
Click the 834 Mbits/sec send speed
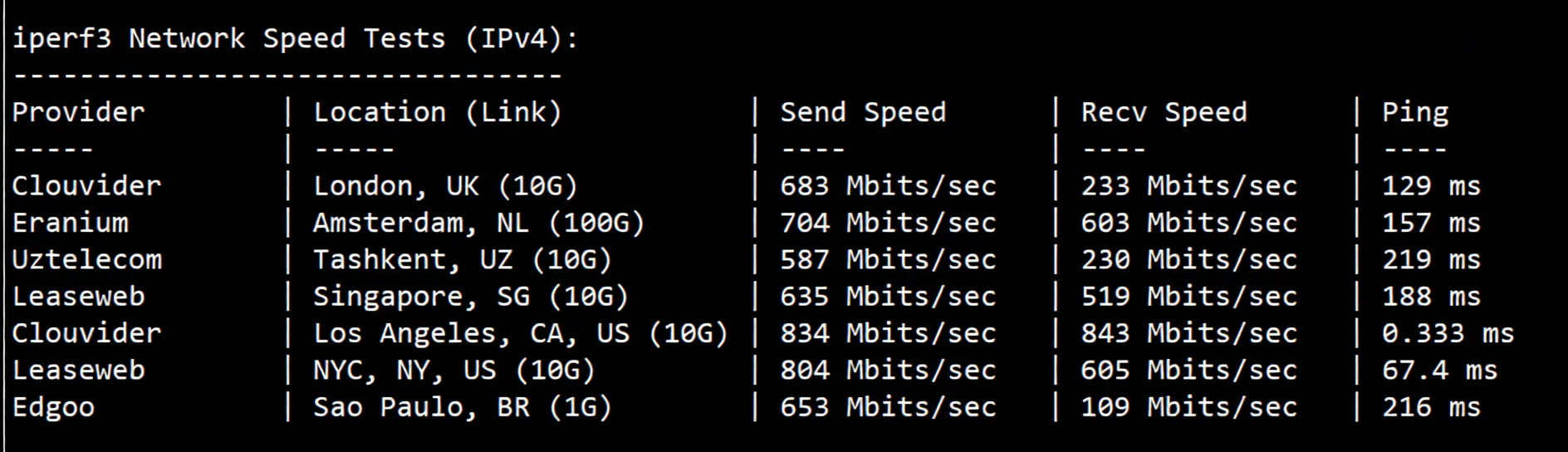tap(888, 333)
